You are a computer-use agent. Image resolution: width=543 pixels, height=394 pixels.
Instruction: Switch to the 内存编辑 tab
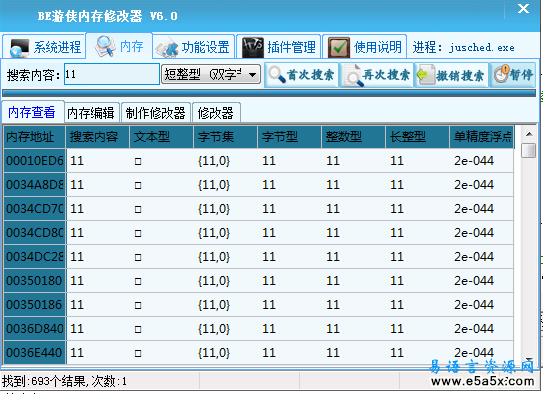(92, 113)
